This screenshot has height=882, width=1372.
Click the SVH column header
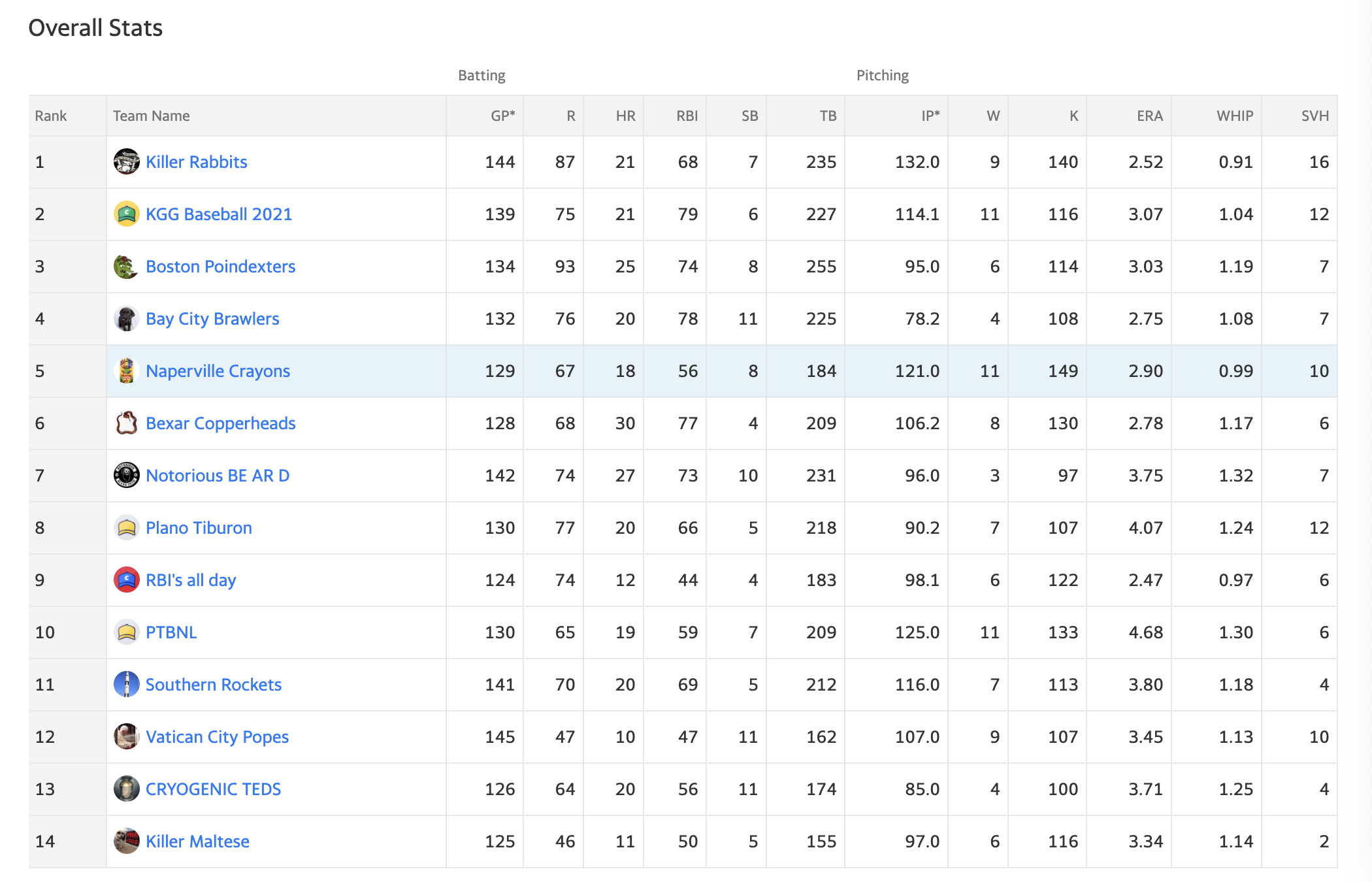1315,116
